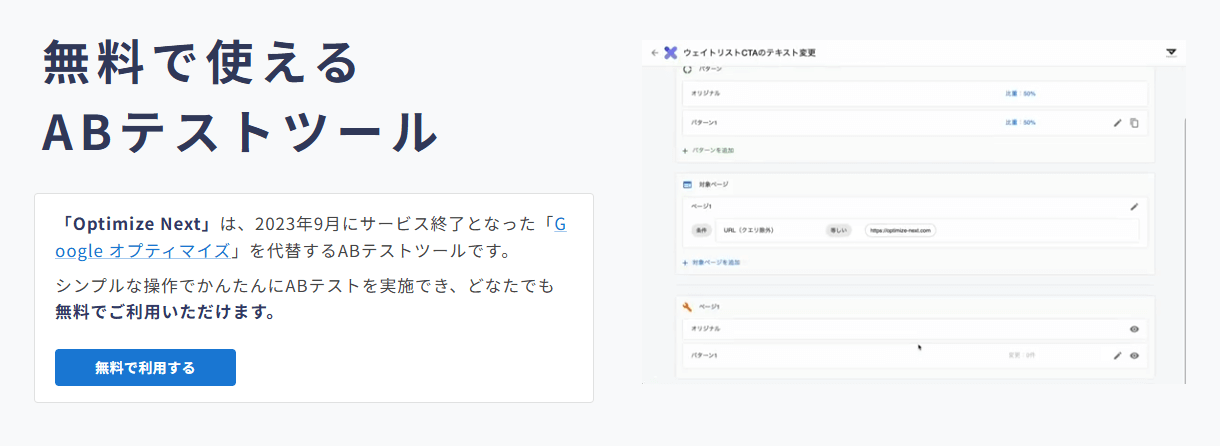Click the copy icon in the first パターン1 row
Viewport: 1220px width, 446px height.
[x=1134, y=123]
